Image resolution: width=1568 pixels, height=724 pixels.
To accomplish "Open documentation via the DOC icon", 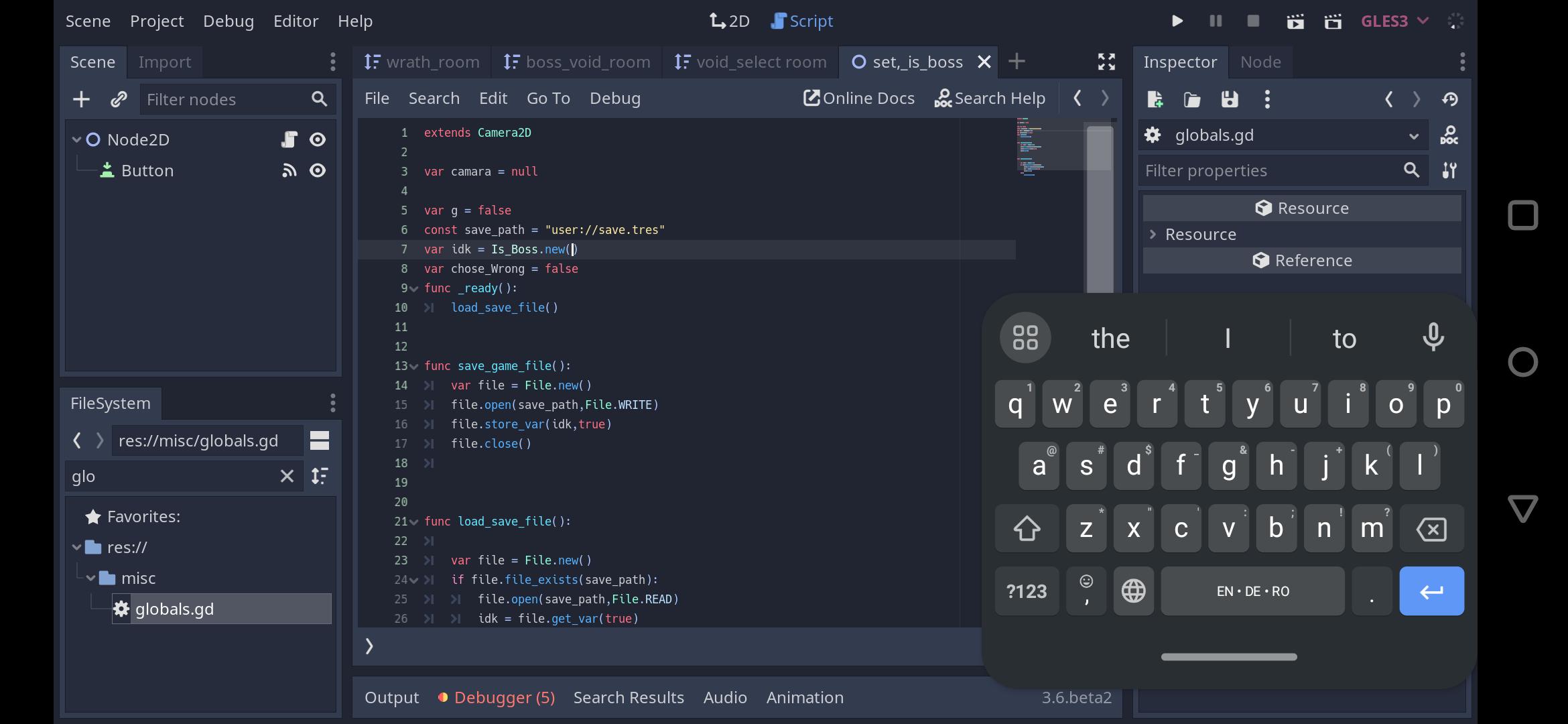I will tap(1449, 135).
